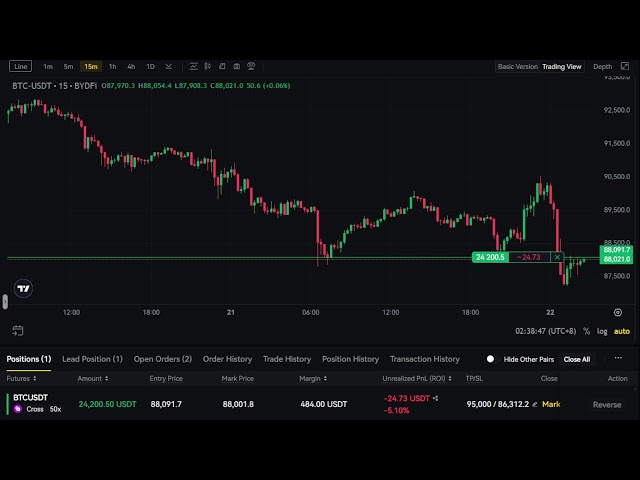This screenshot has width=640, height=480.
Task: Expand the collapsed drawing tools side handle
Action: [x=5, y=302]
